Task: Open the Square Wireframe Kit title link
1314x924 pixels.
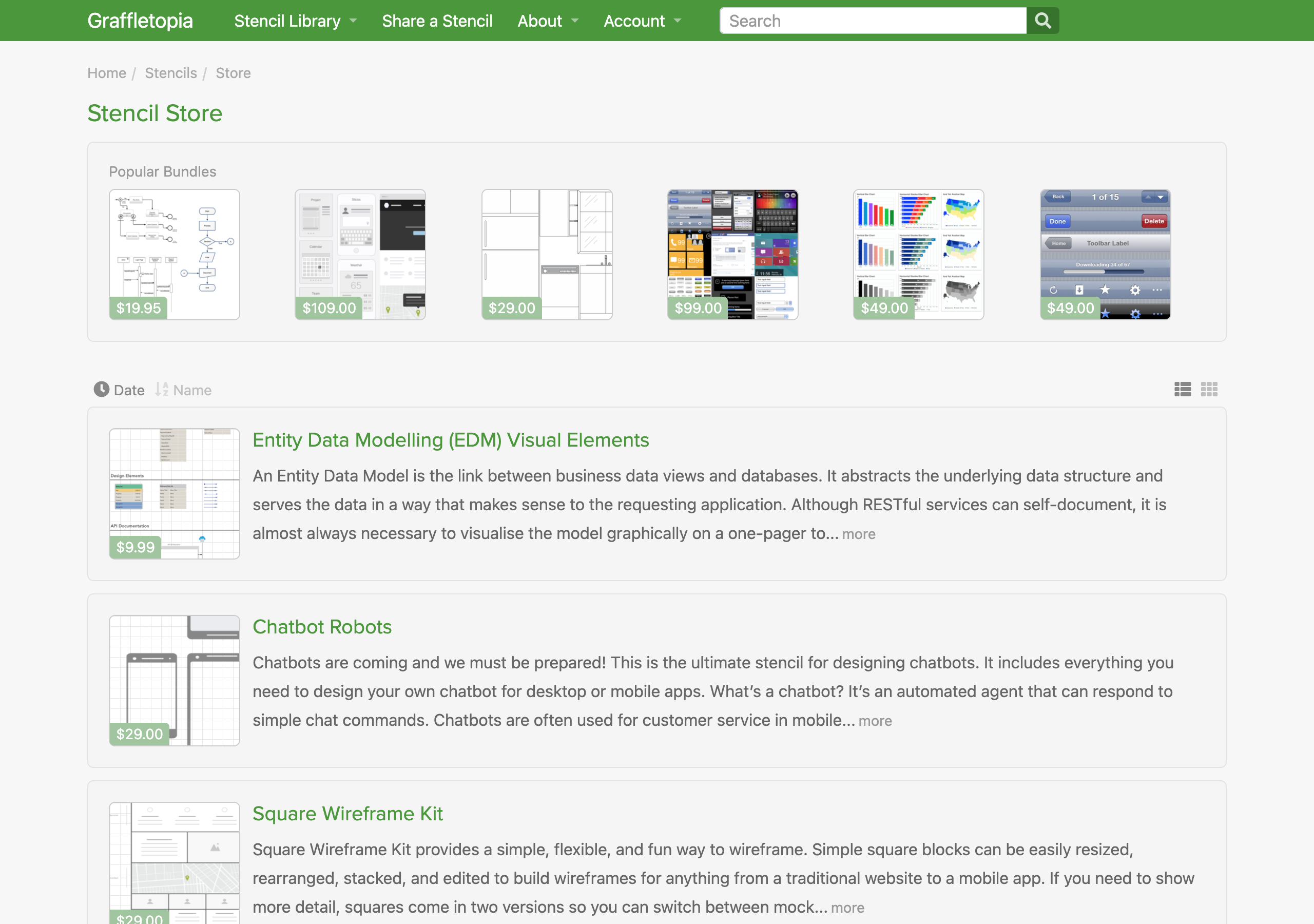Action: (347, 814)
